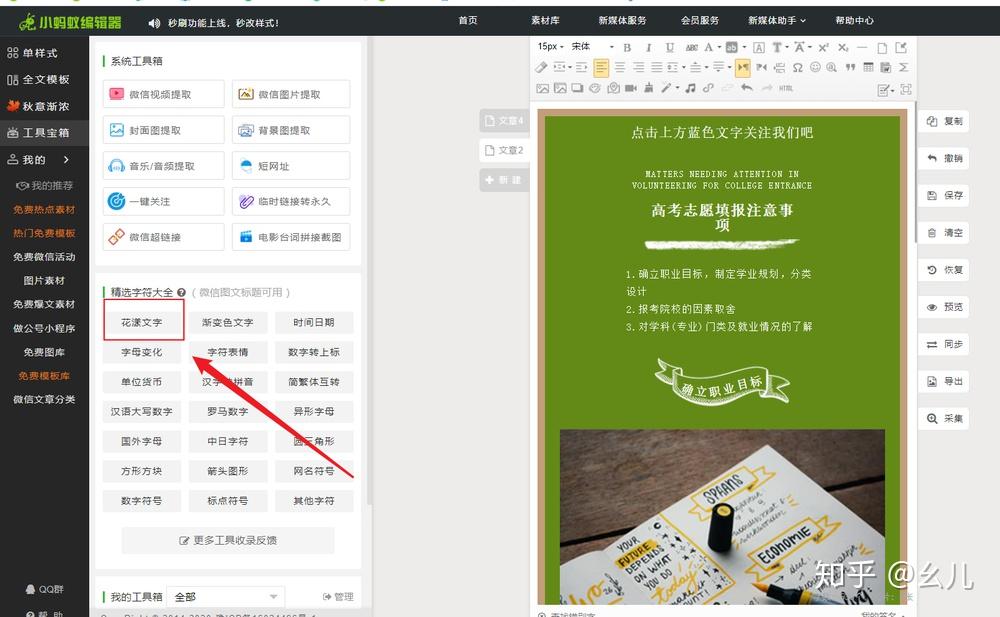Insert special character Omega symbol
This screenshot has width=1000, height=617.
[x=798, y=67]
